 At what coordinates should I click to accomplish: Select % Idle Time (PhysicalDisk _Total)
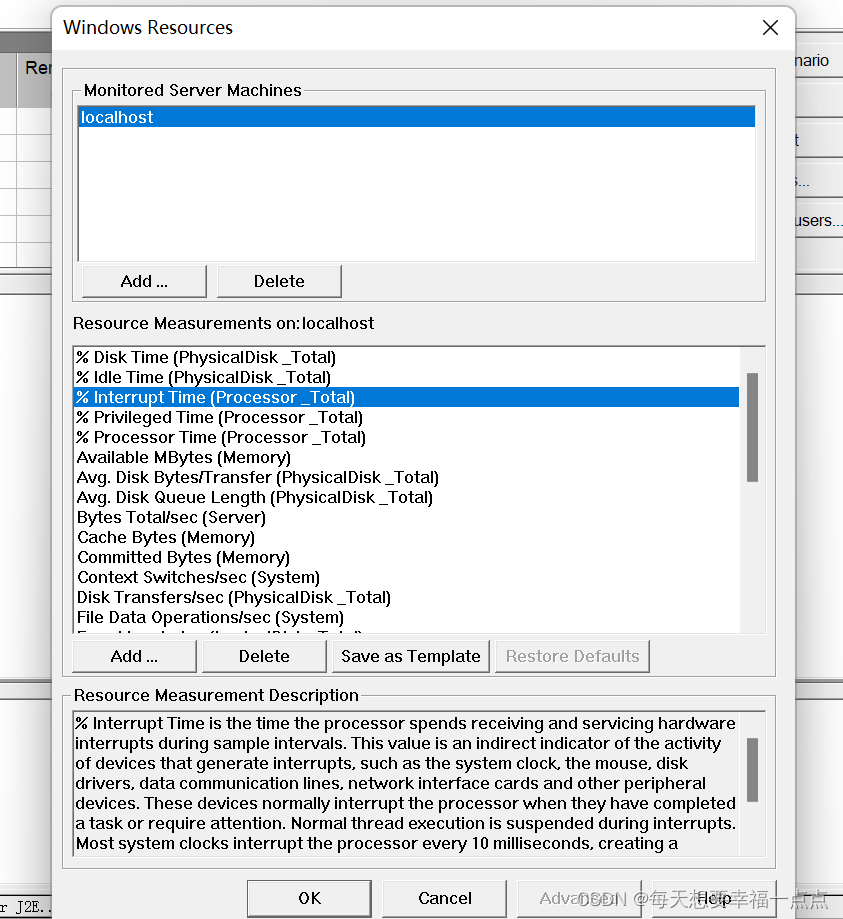[407, 377]
